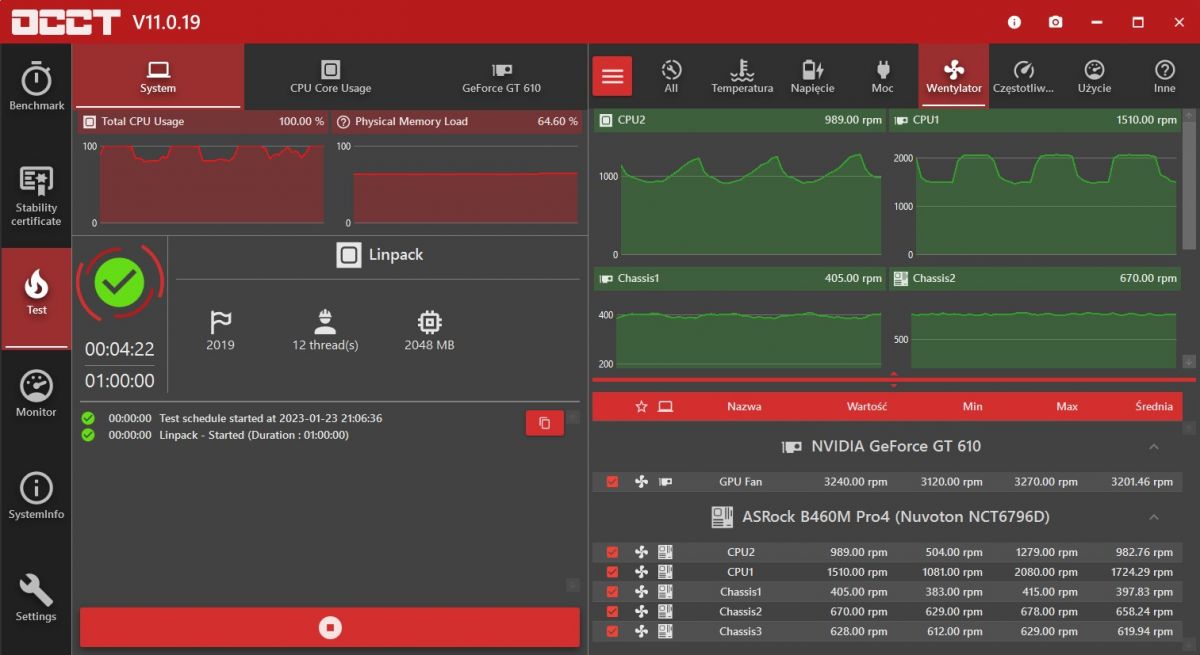Click the scroll-down arrow under graphs scrollbar
The height and width of the screenshot is (655, 1200).
click(x=1189, y=361)
